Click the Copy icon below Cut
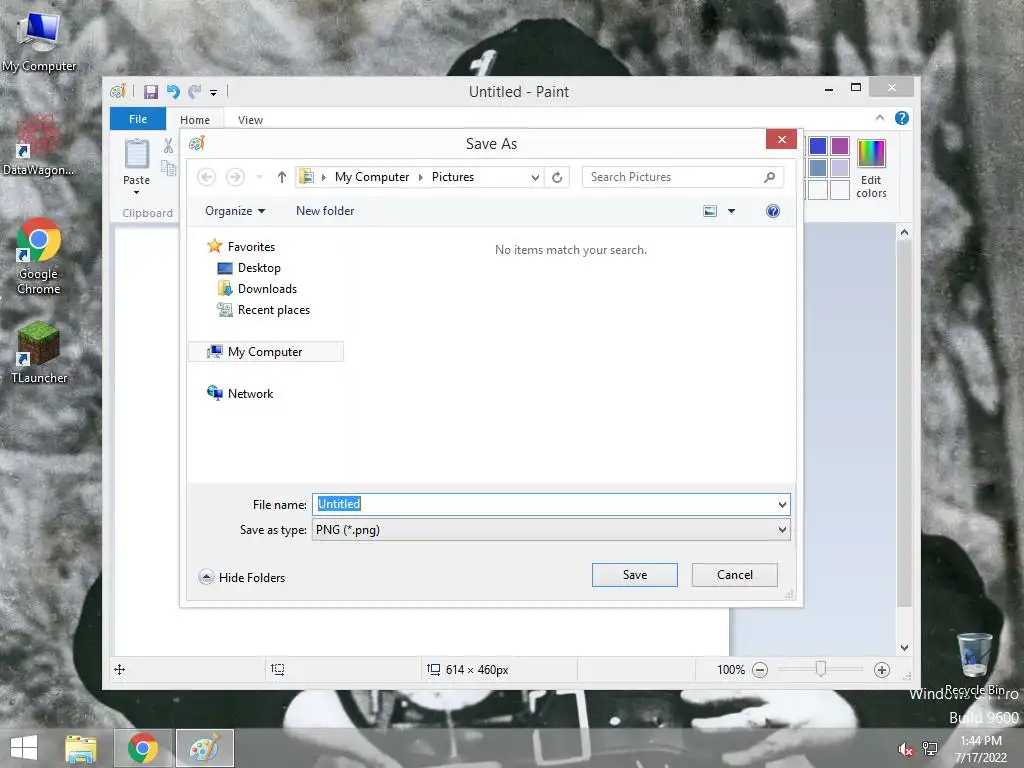This screenshot has width=1024, height=768. pos(168,169)
